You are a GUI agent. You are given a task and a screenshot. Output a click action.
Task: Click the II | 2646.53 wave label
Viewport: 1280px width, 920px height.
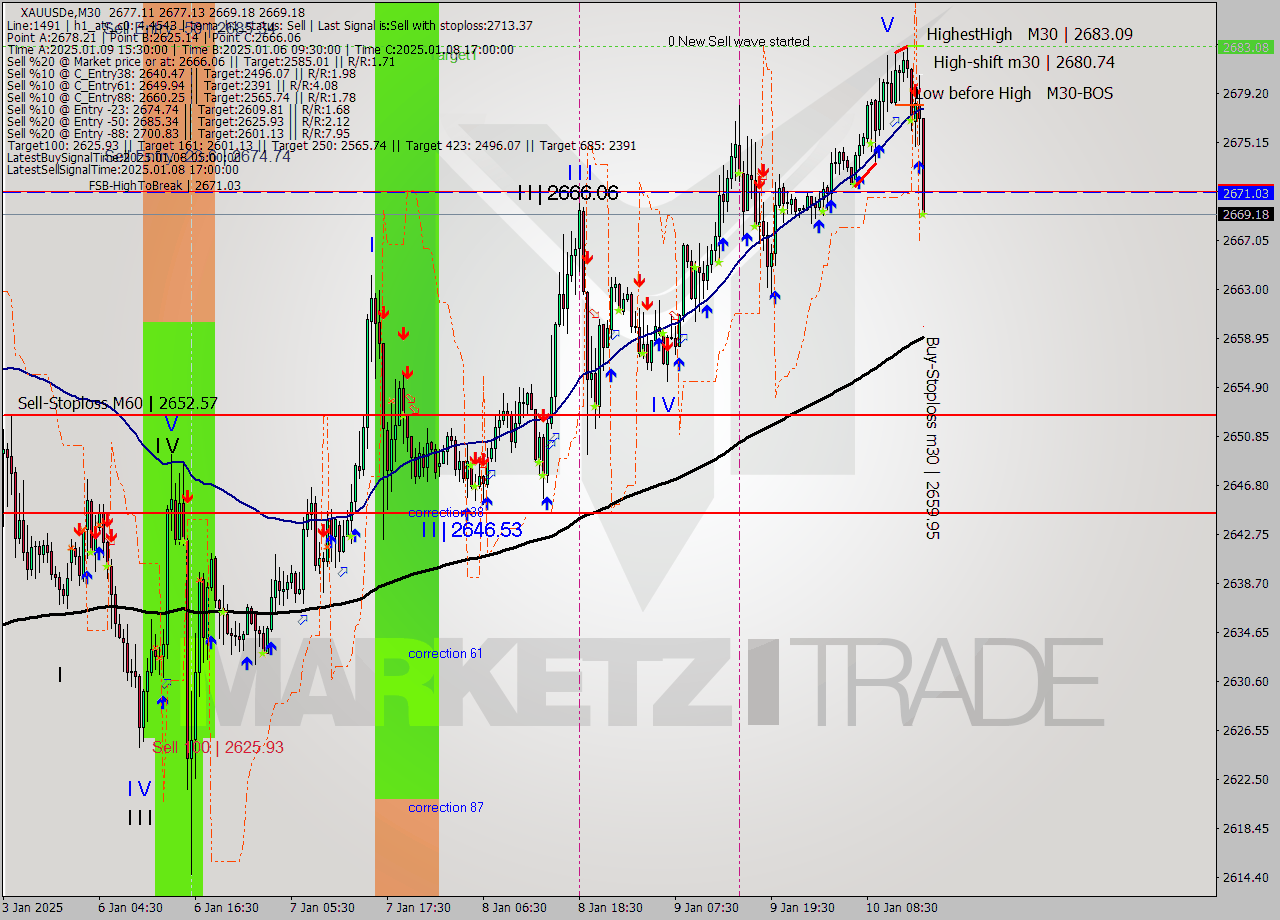point(471,530)
